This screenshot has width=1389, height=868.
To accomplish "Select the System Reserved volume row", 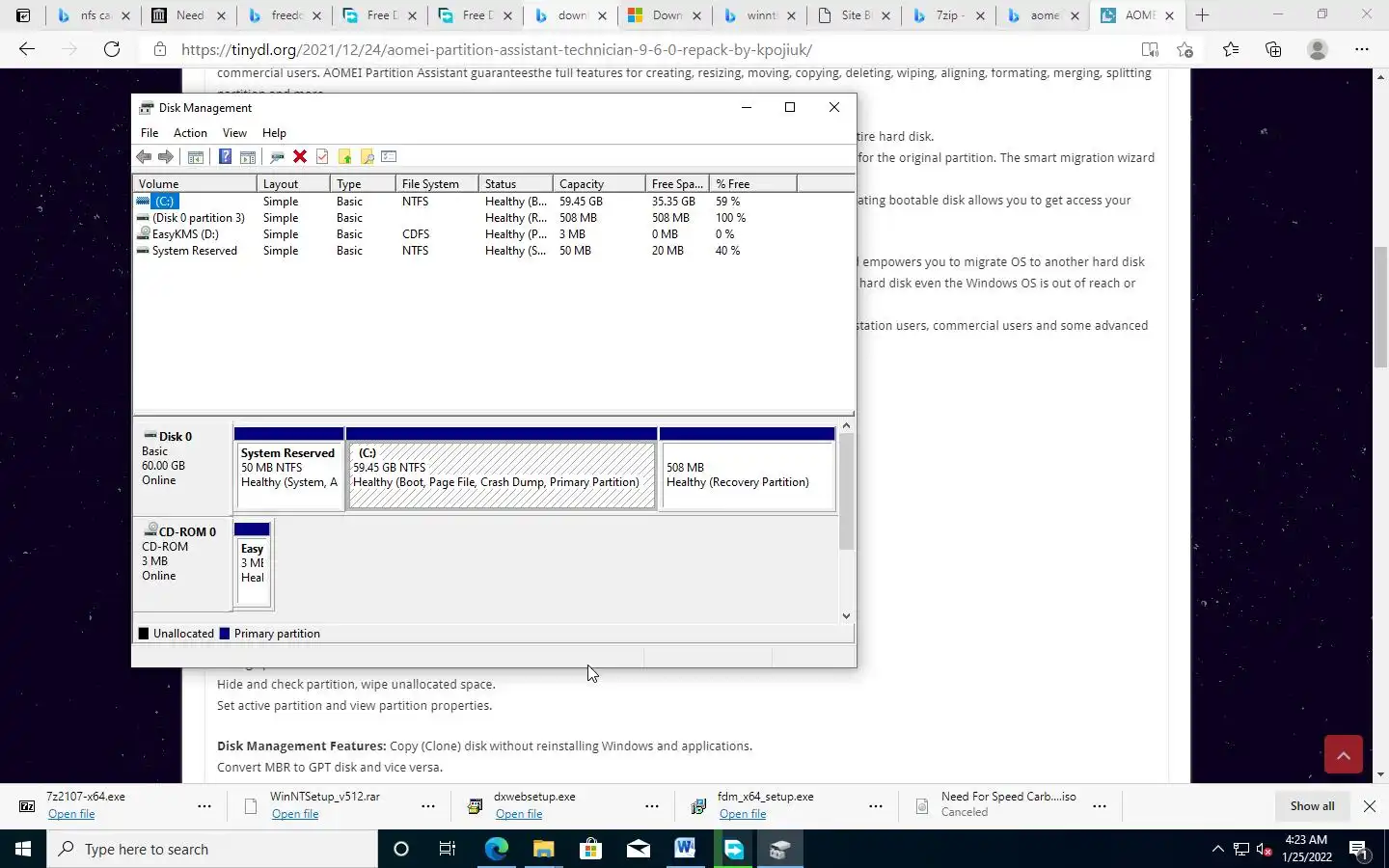I will click(x=494, y=251).
